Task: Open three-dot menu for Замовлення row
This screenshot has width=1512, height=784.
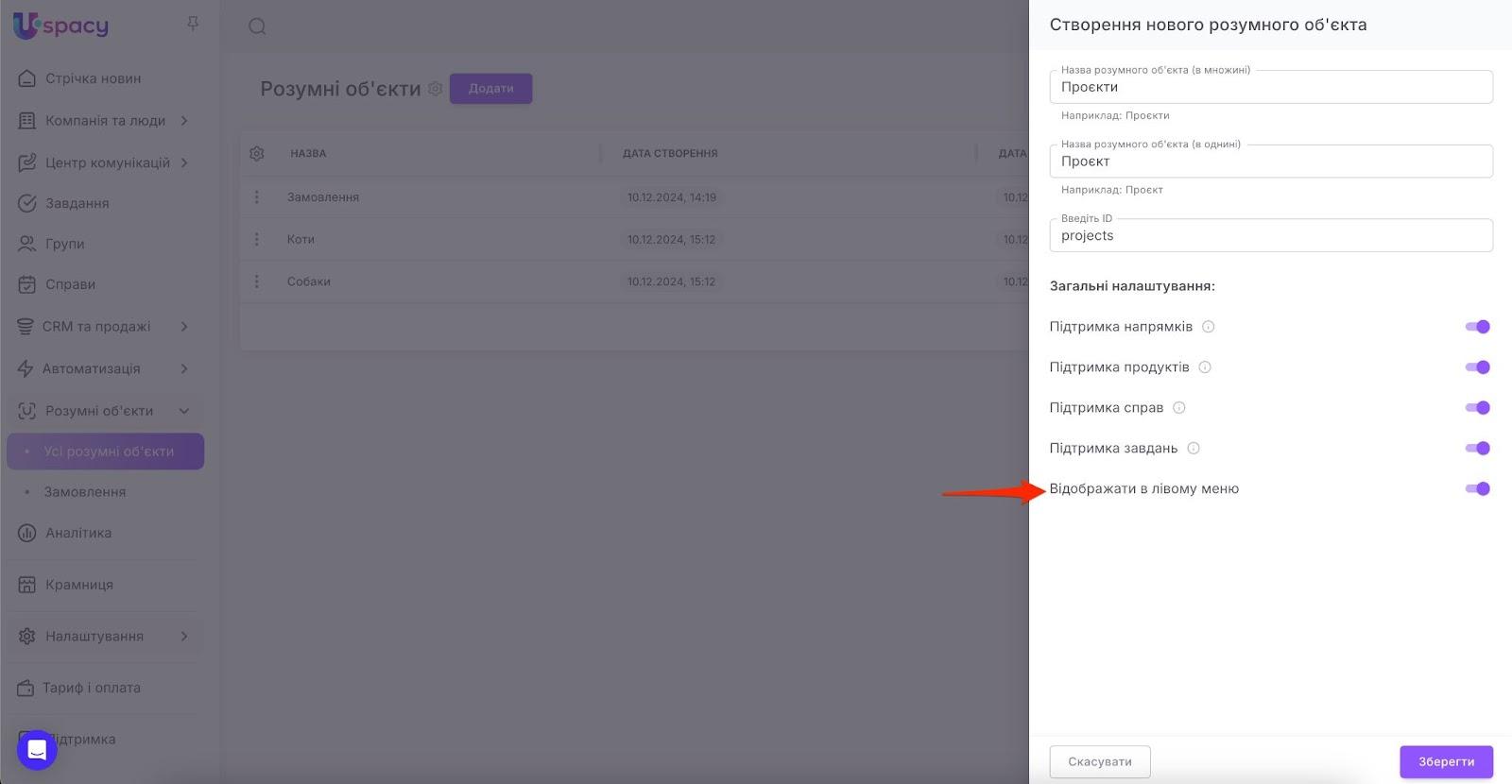Action: pyautogui.click(x=256, y=197)
